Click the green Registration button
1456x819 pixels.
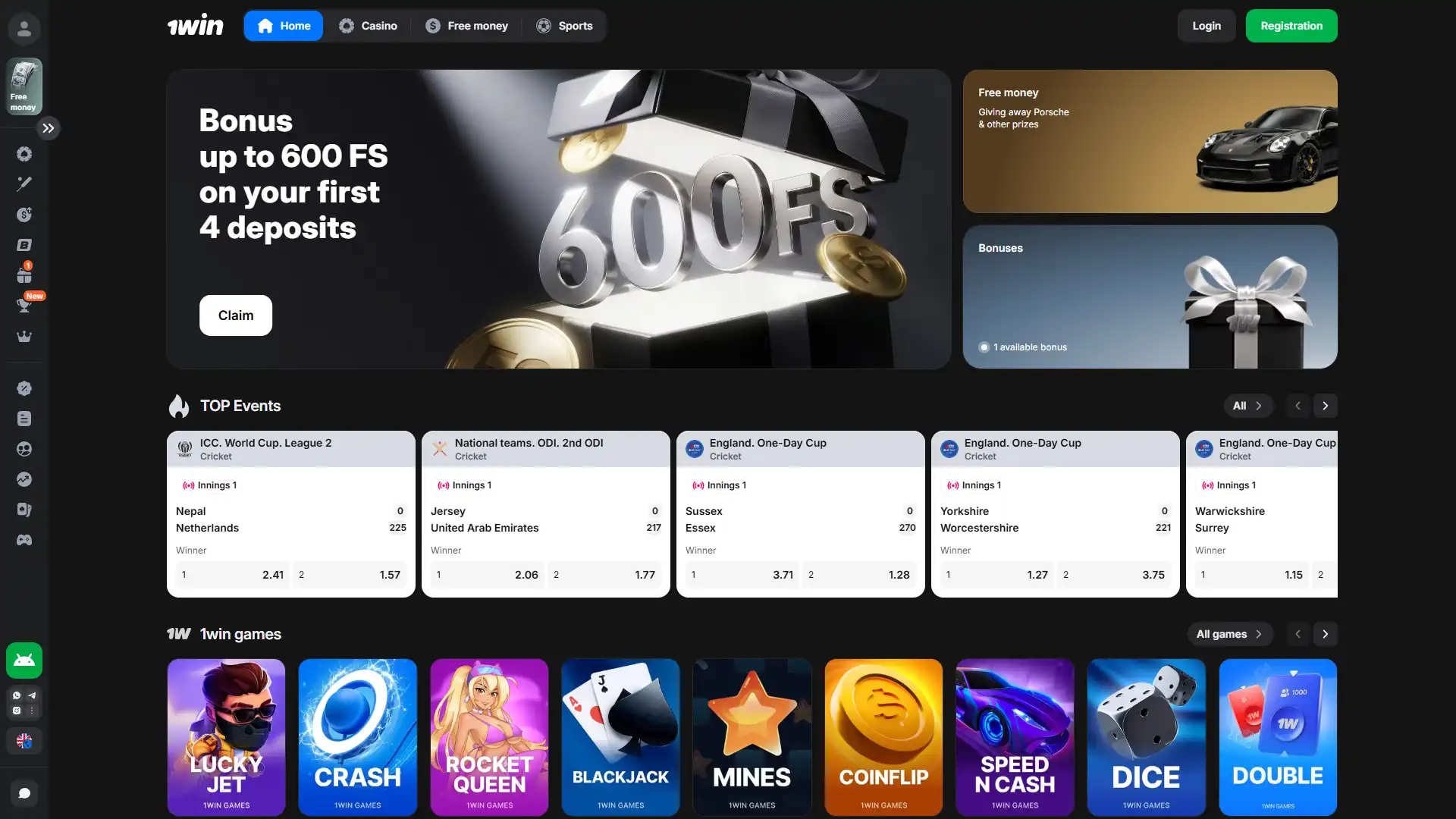tap(1291, 26)
